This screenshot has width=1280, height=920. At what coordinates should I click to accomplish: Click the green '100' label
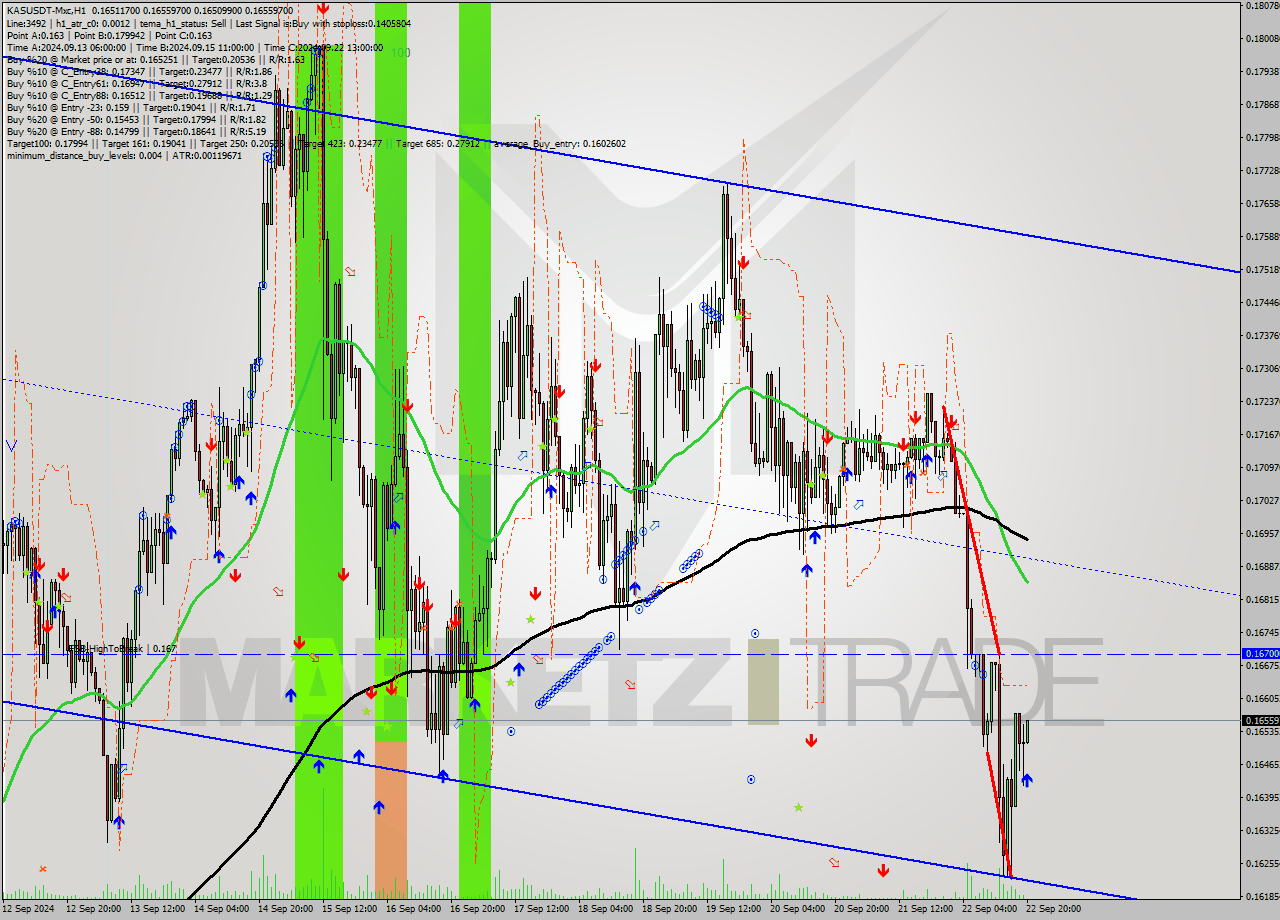click(400, 53)
